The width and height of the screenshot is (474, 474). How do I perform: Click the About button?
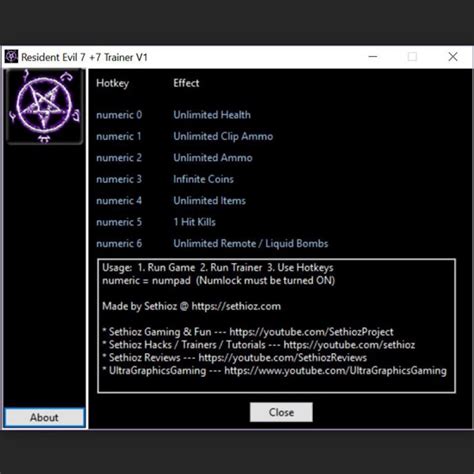[44, 417]
